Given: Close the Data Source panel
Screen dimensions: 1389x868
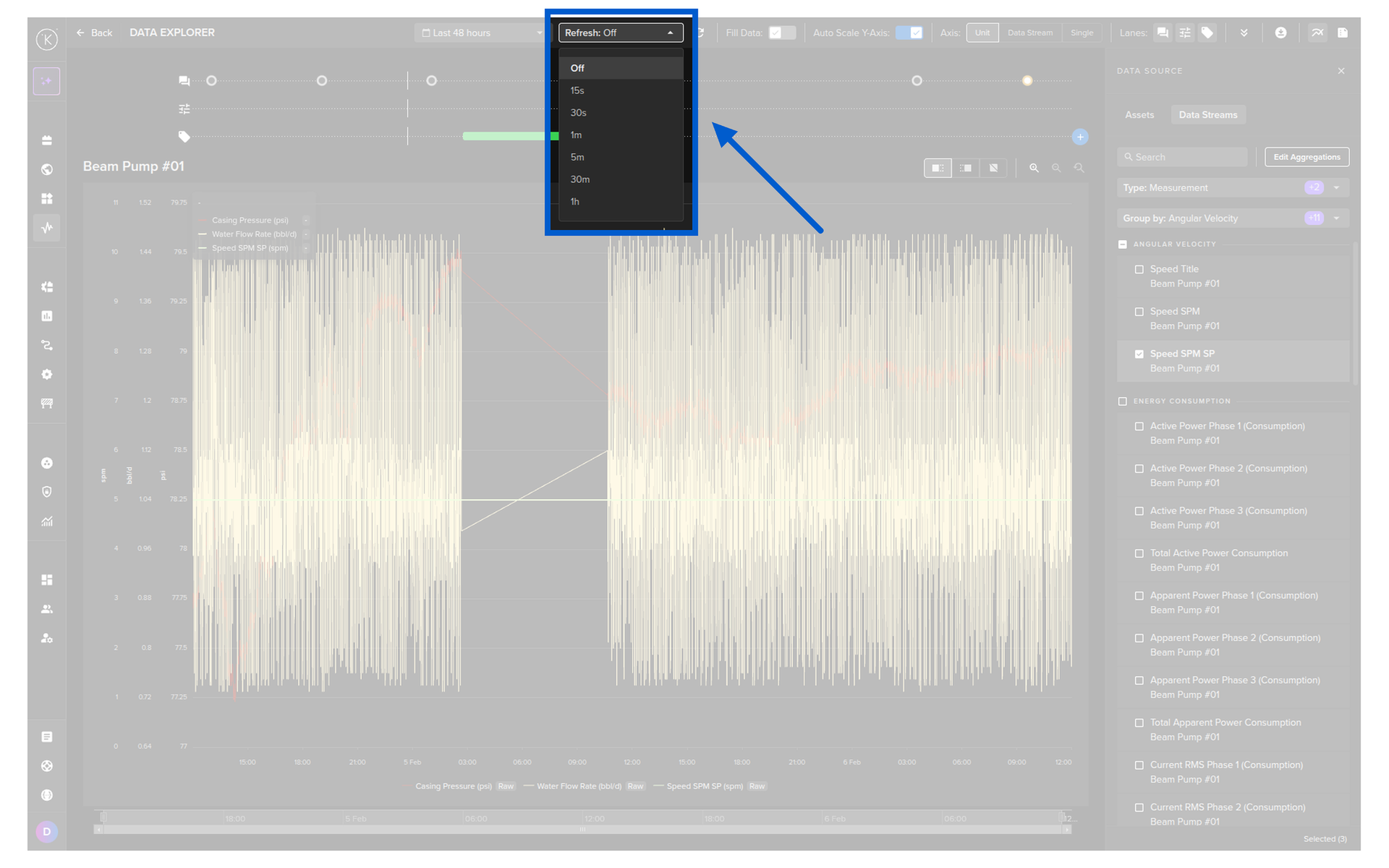Looking at the screenshot, I should (1341, 71).
